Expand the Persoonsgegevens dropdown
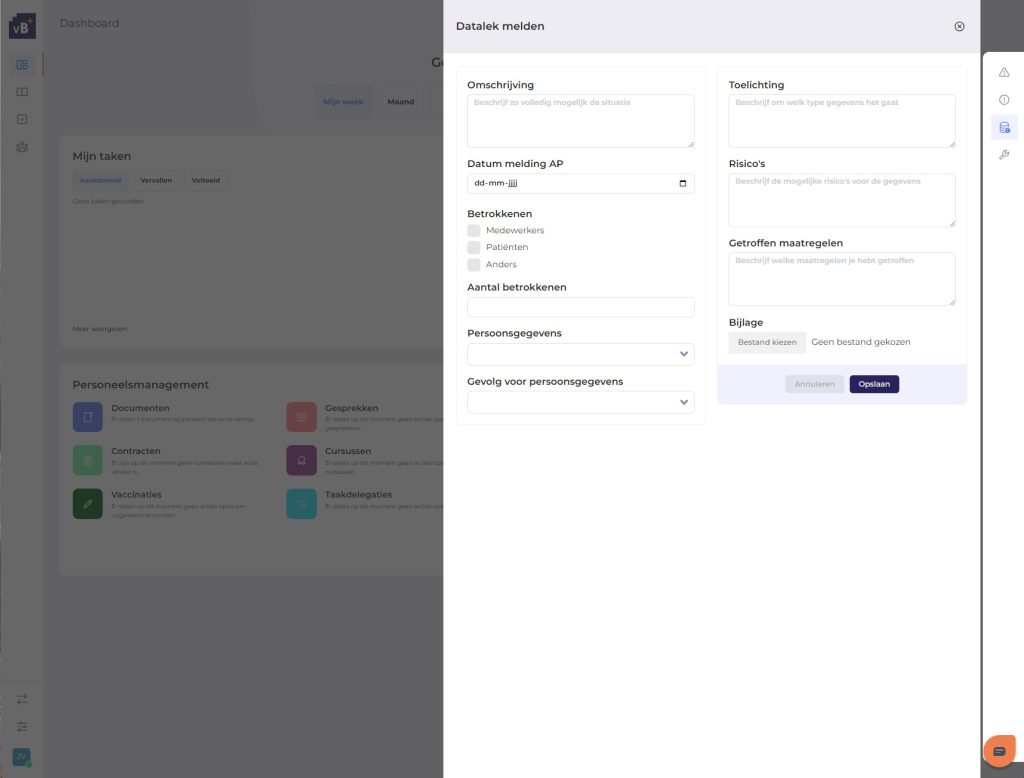The image size is (1024, 778). click(580, 354)
